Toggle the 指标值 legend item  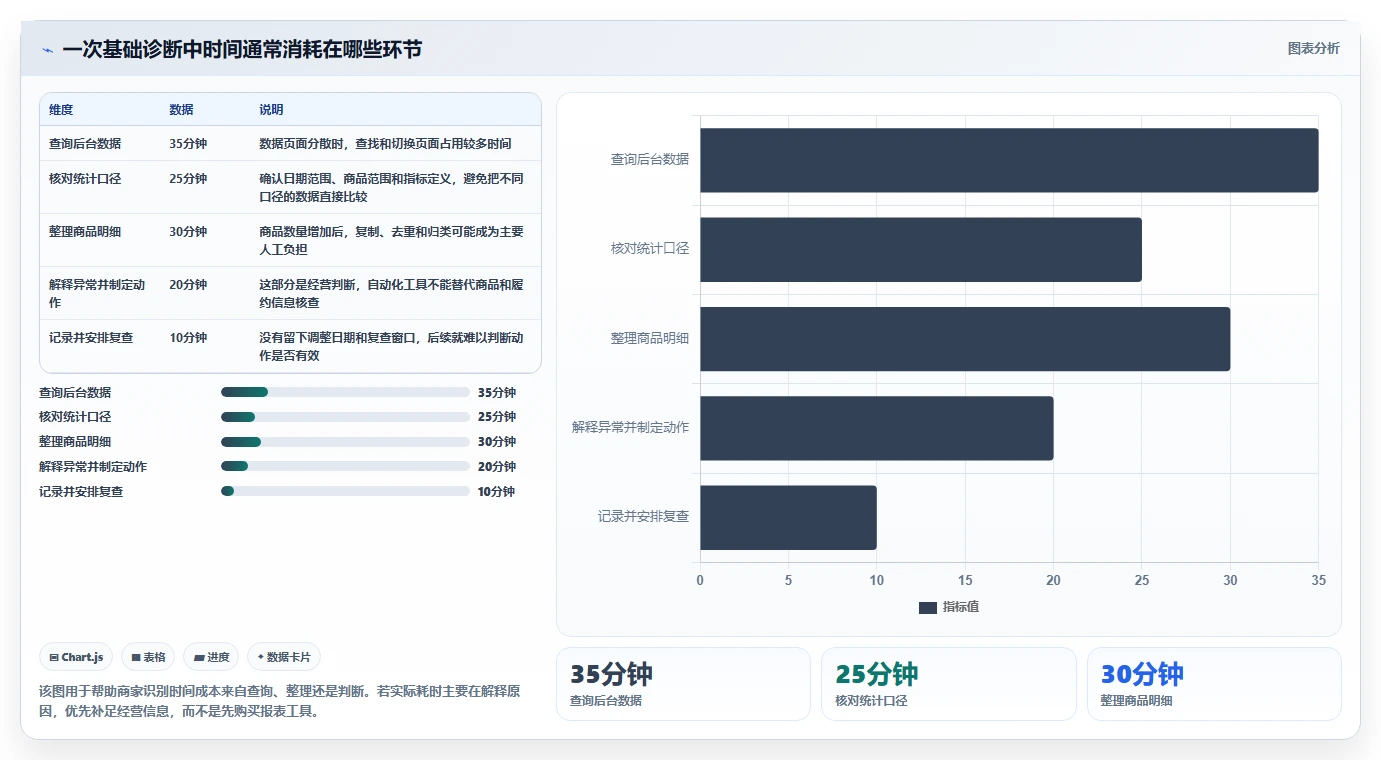pyautogui.click(x=948, y=607)
